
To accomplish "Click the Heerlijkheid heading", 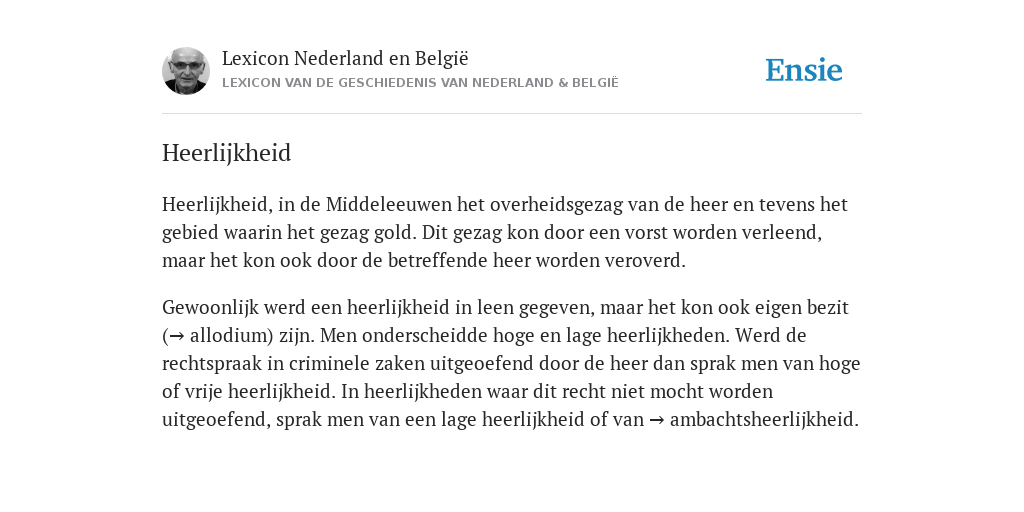I will 227,153.
